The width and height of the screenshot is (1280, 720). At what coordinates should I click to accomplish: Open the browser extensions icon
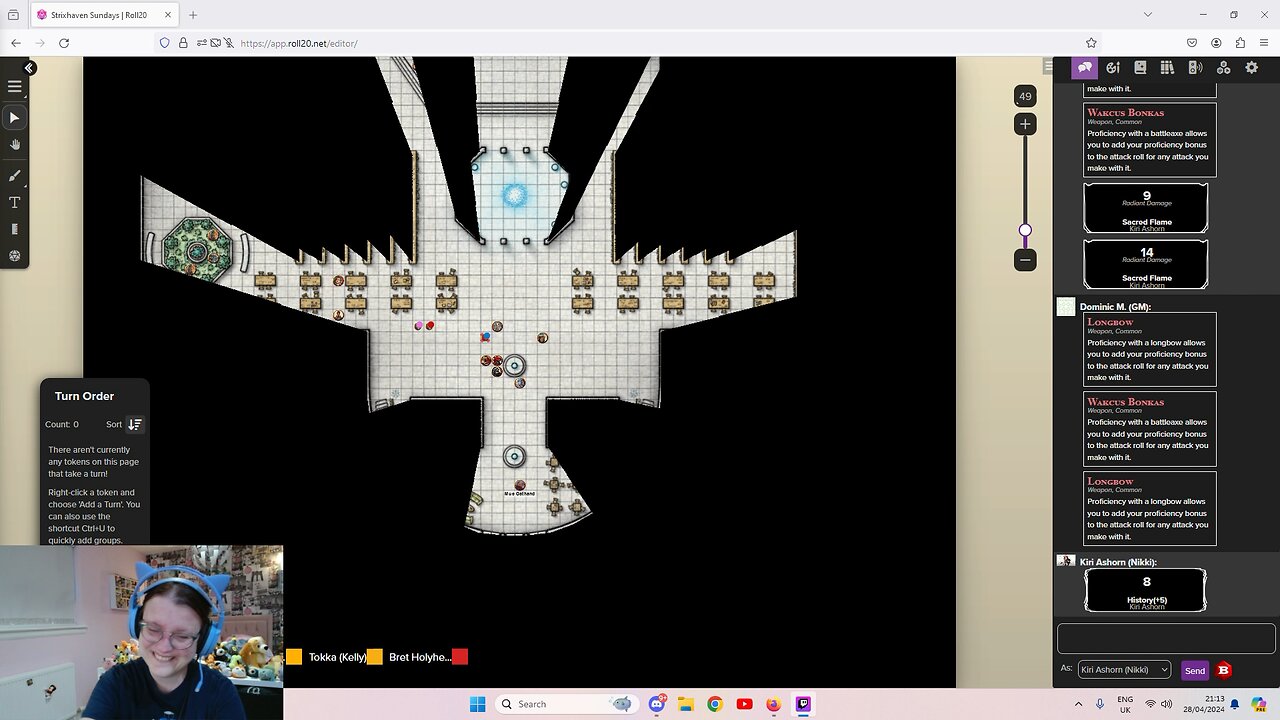tap(1240, 43)
